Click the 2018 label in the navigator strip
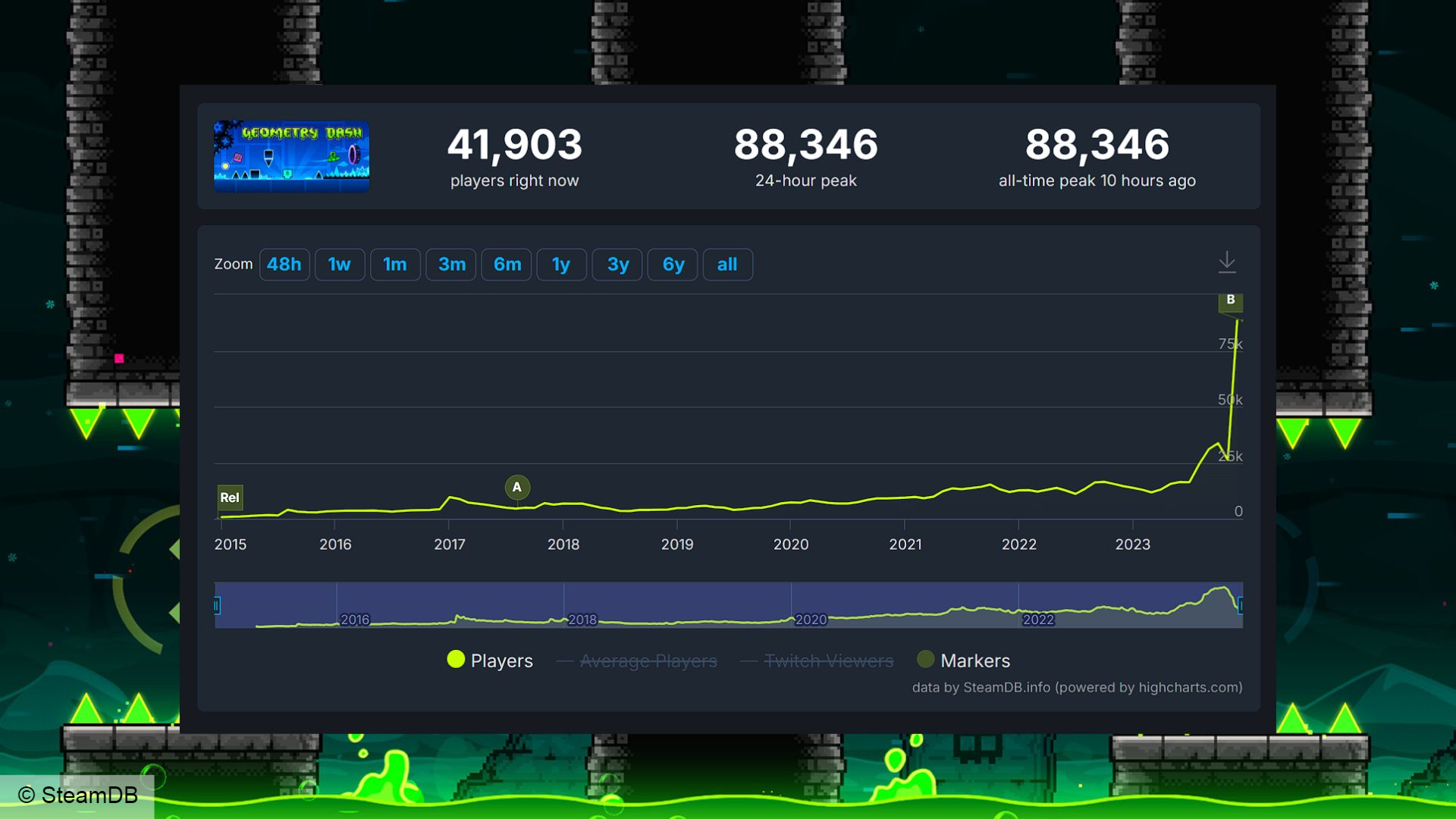This screenshot has width=1456, height=819. click(582, 620)
